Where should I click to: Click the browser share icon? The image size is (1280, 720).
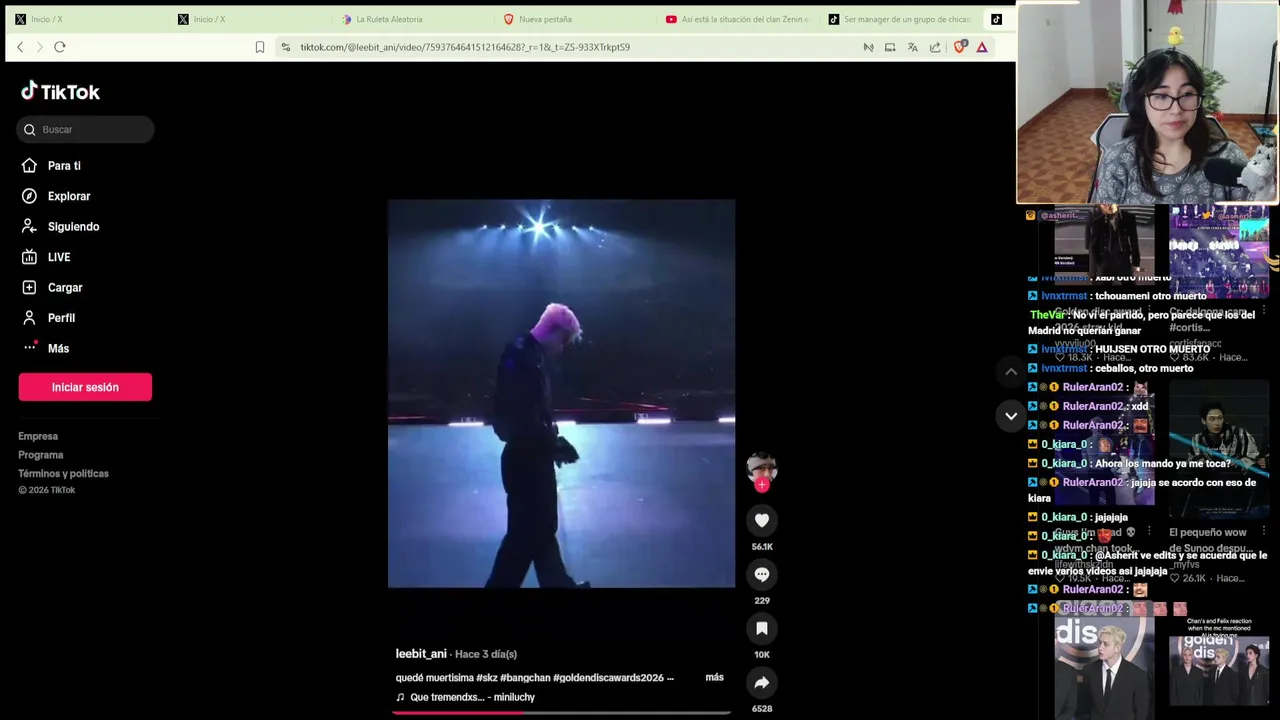tap(935, 47)
